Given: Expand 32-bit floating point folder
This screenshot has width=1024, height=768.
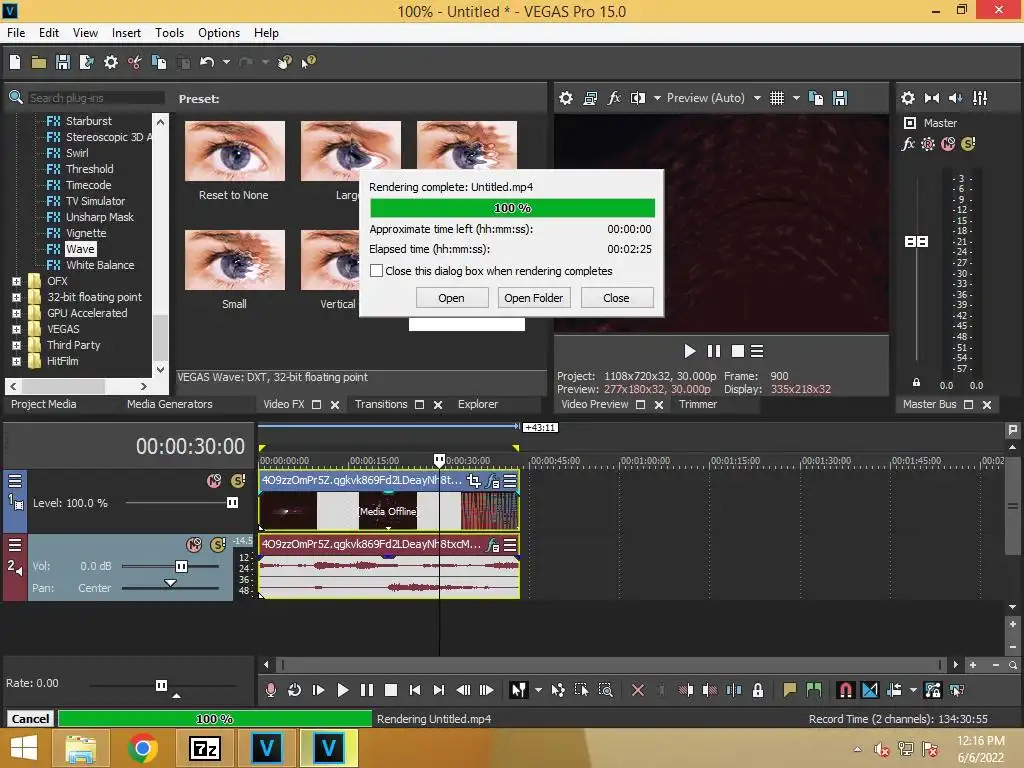Looking at the screenshot, I should tap(16, 297).
